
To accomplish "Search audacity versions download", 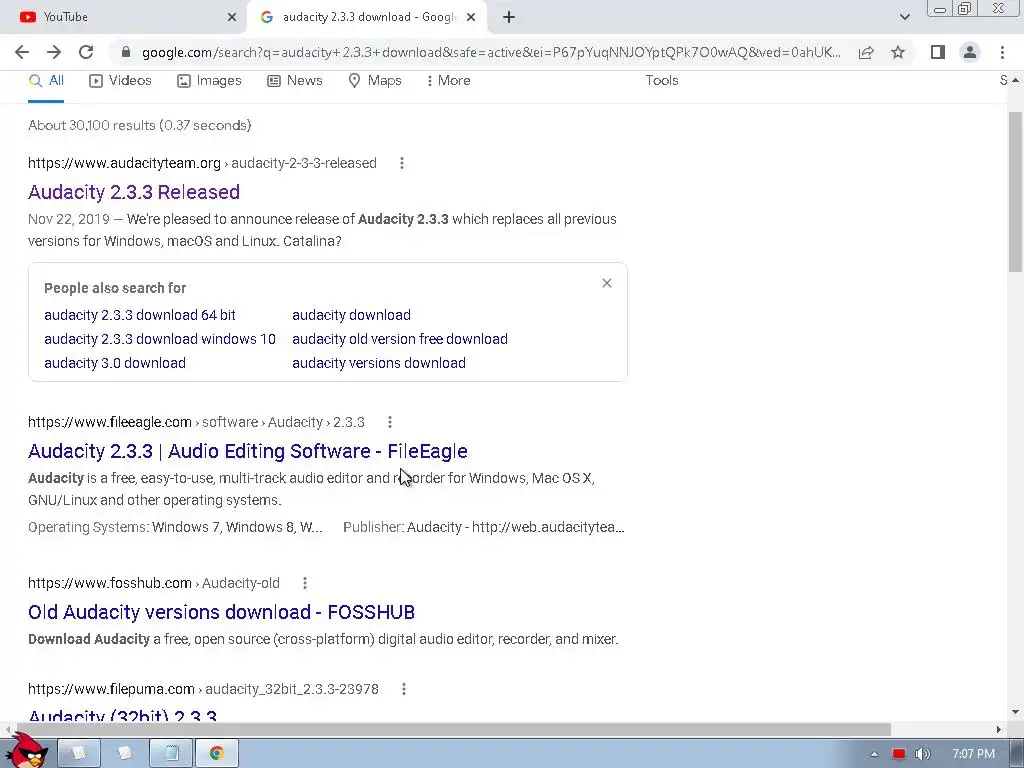I will click(x=379, y=363).
